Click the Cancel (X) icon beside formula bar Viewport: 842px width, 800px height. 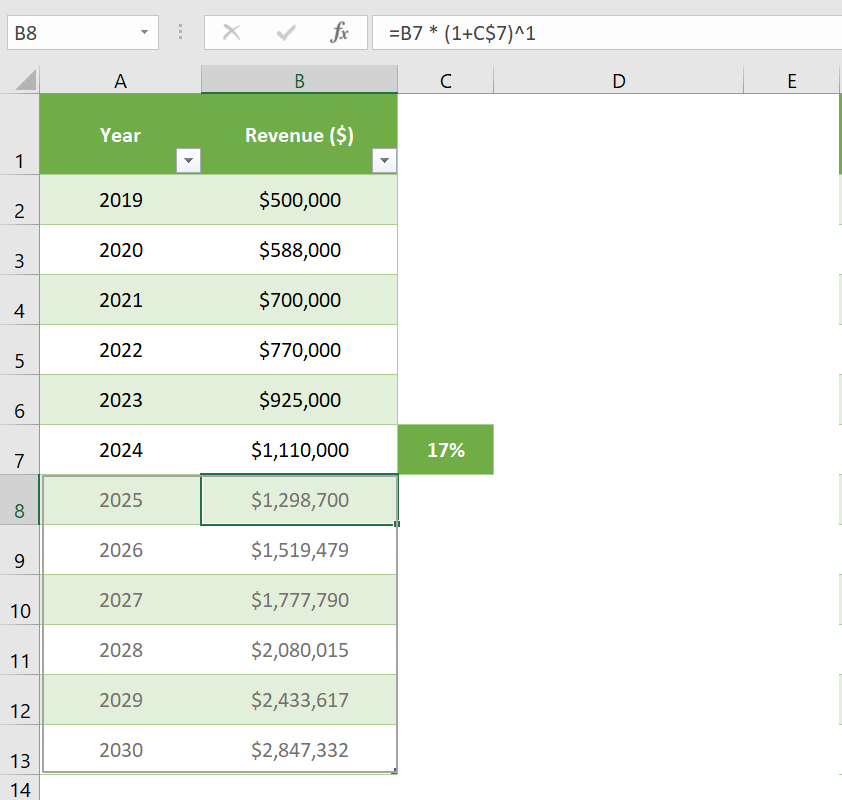(x=231, y=32)
